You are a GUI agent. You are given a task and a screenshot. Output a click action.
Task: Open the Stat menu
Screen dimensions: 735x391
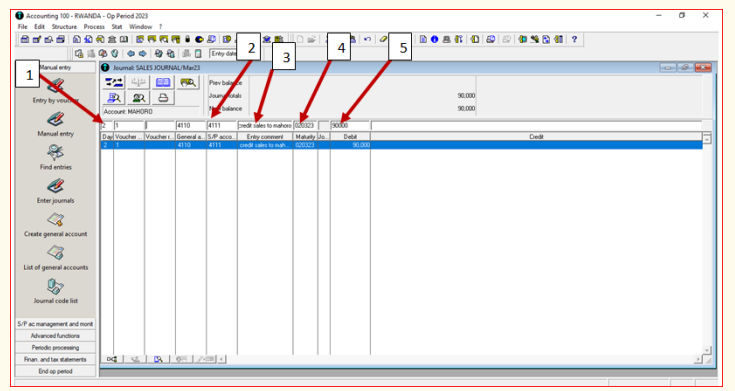pos(117,27)
